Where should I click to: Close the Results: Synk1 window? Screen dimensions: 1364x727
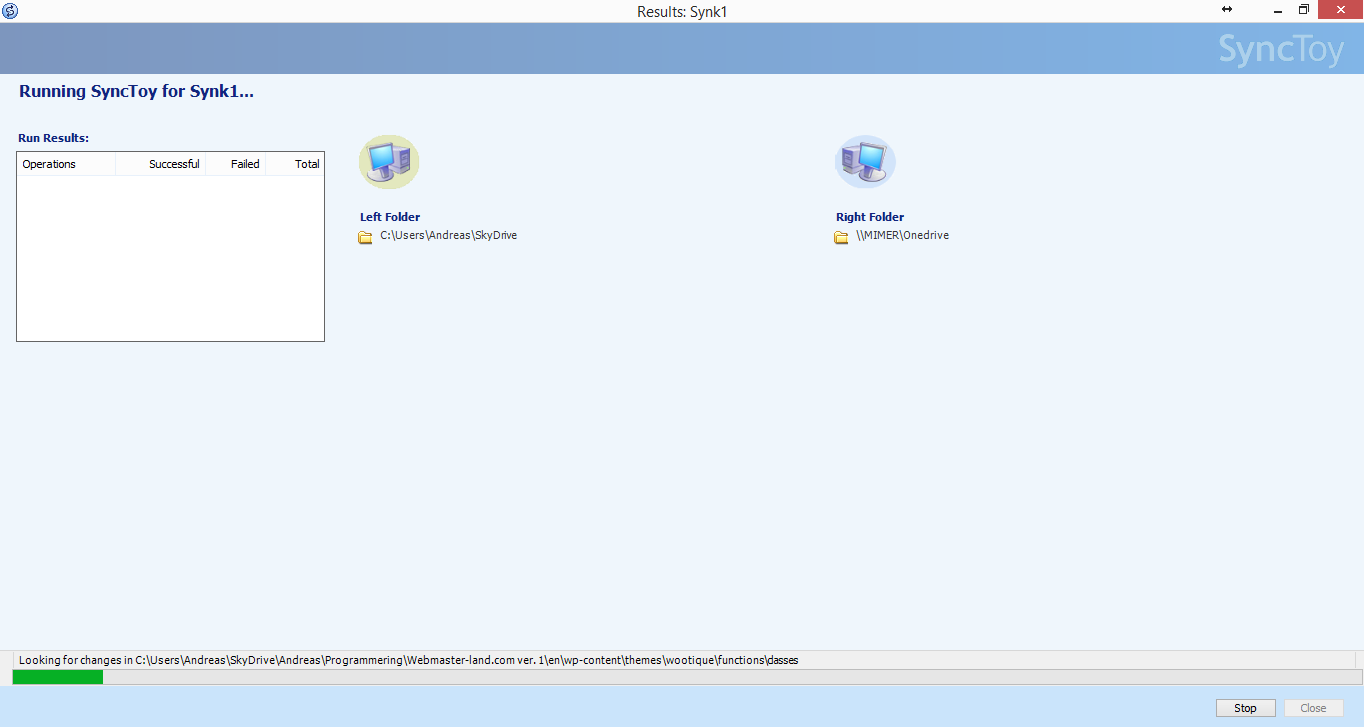[1341, 10]
